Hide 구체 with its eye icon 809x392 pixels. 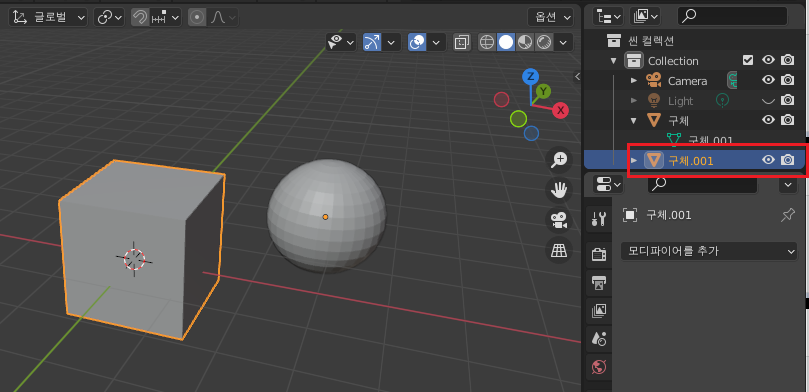pos(768,120)
